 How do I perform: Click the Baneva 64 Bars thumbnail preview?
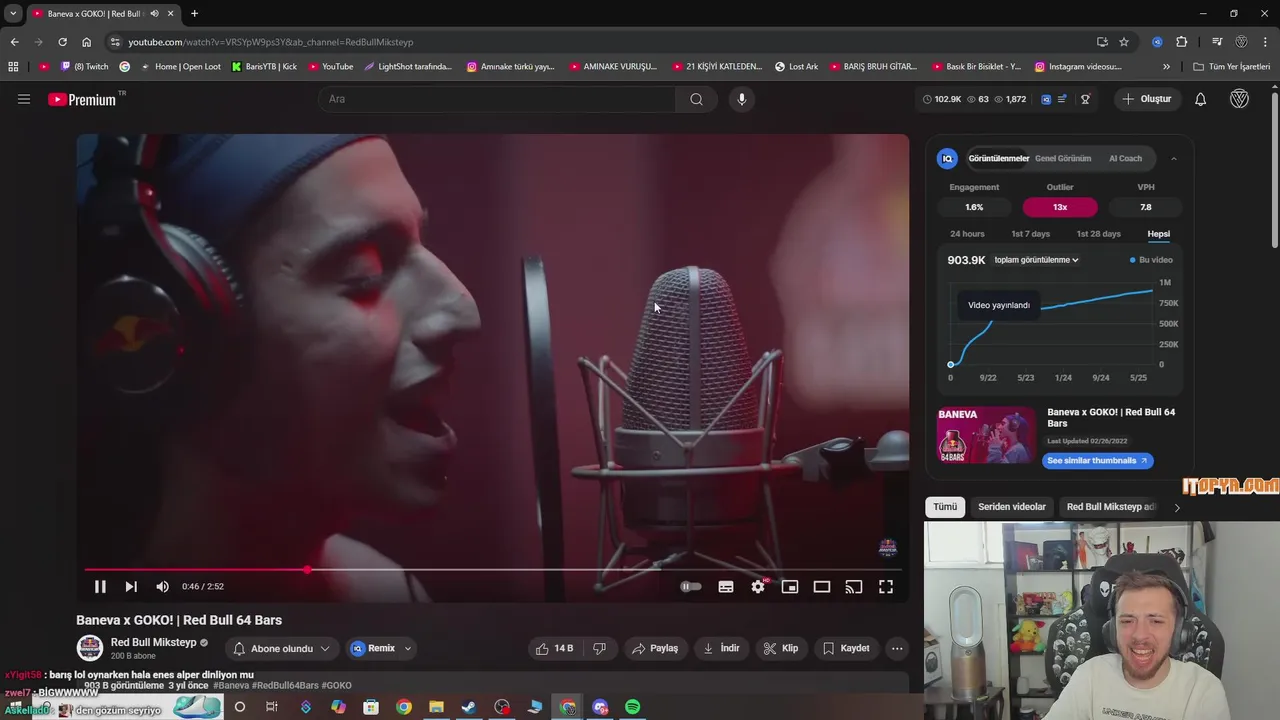pyautogui.click(x=986, y=434)
